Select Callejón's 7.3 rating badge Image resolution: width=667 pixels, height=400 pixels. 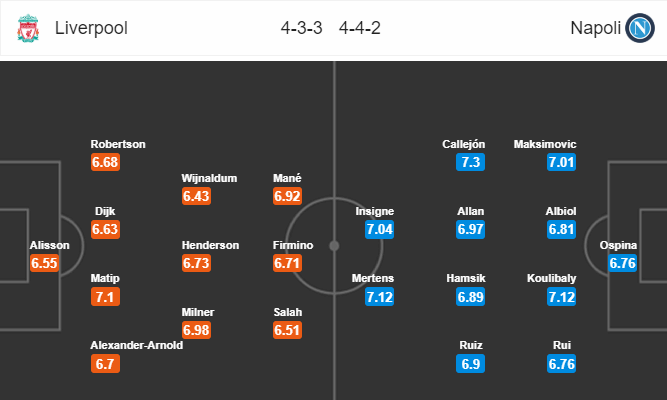(471, 162)
